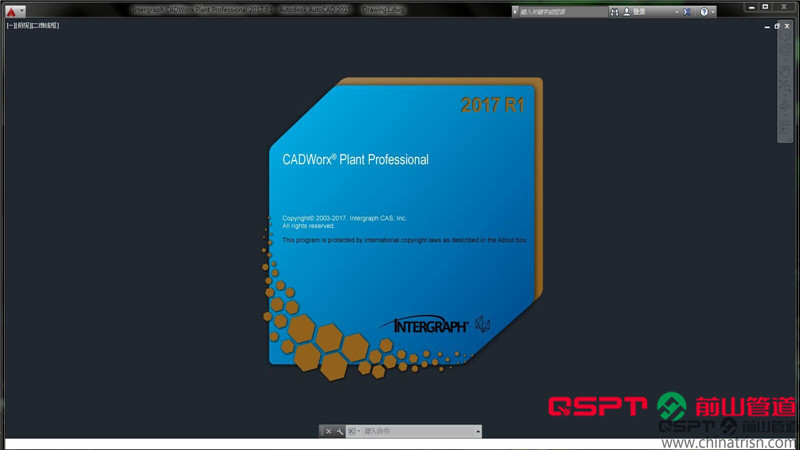Viewport: 800px width, 450px height.
Task: Restore the drawing window size
Action: click(777, 26)
